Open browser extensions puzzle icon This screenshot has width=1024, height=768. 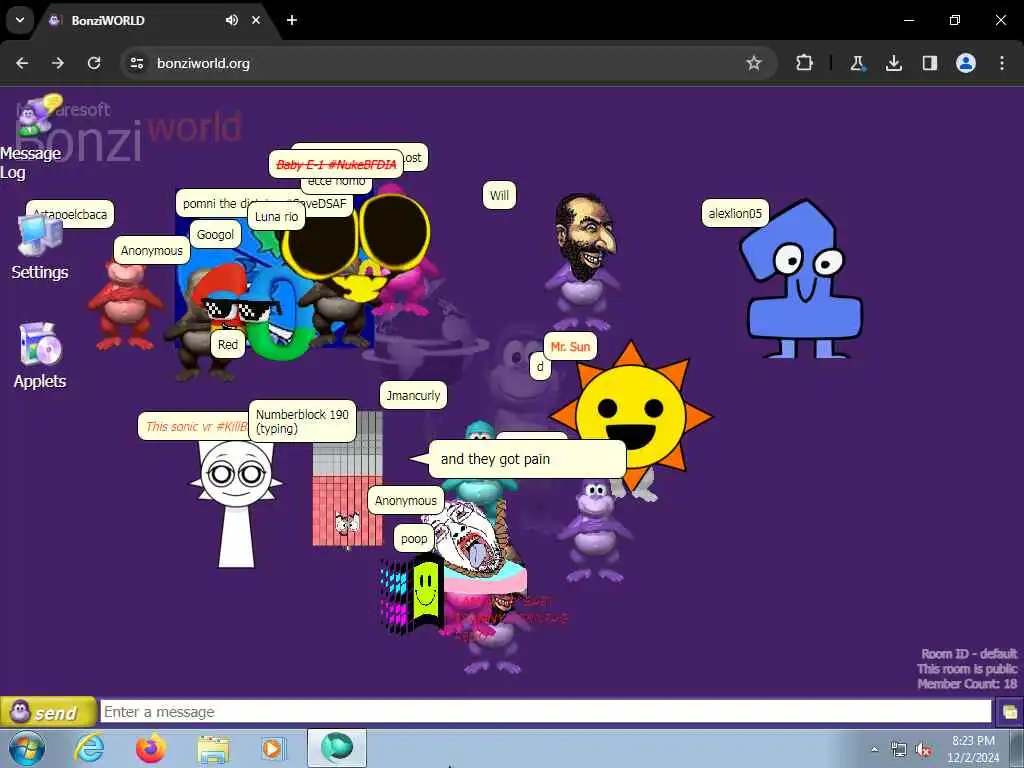point(805,63)
